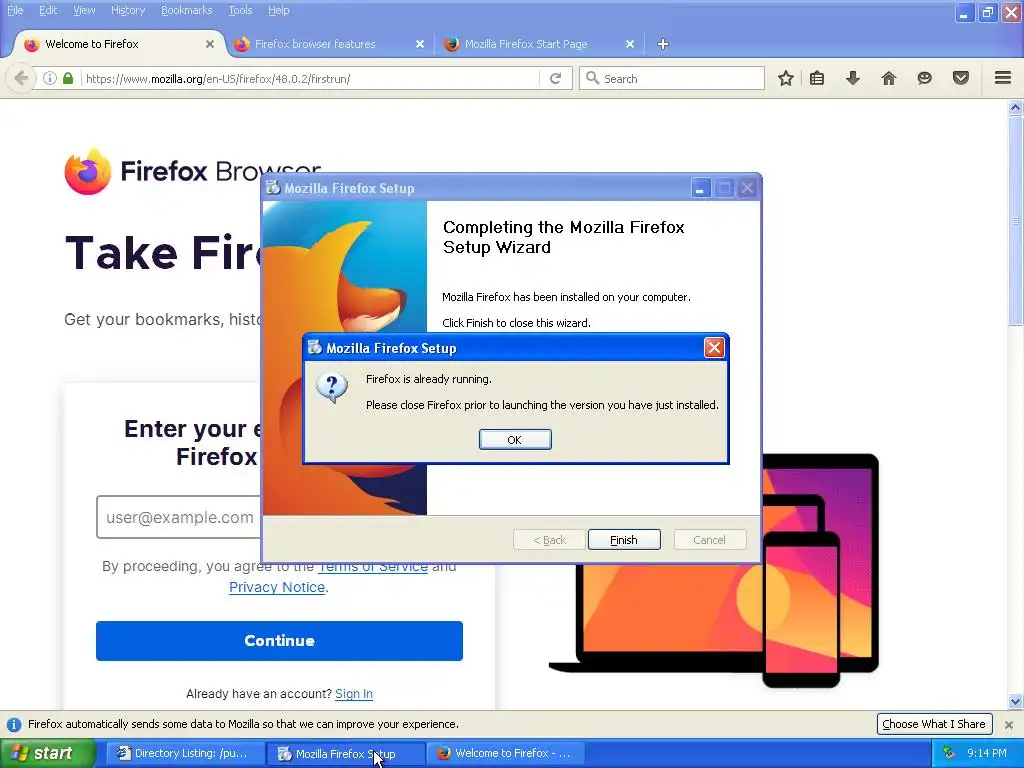Screen dimensions: 1024x768
Task: Open the File menu
Action: click(14, 10)
